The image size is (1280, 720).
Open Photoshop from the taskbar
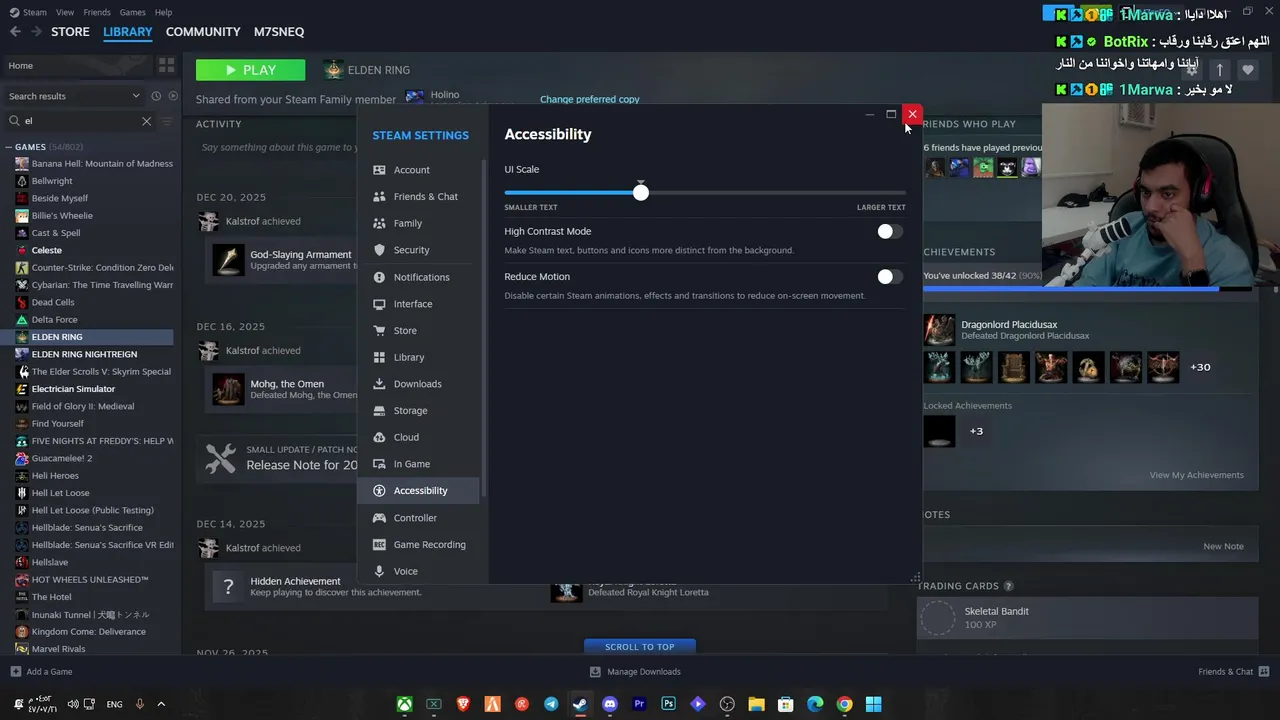[x=669, y=704]
